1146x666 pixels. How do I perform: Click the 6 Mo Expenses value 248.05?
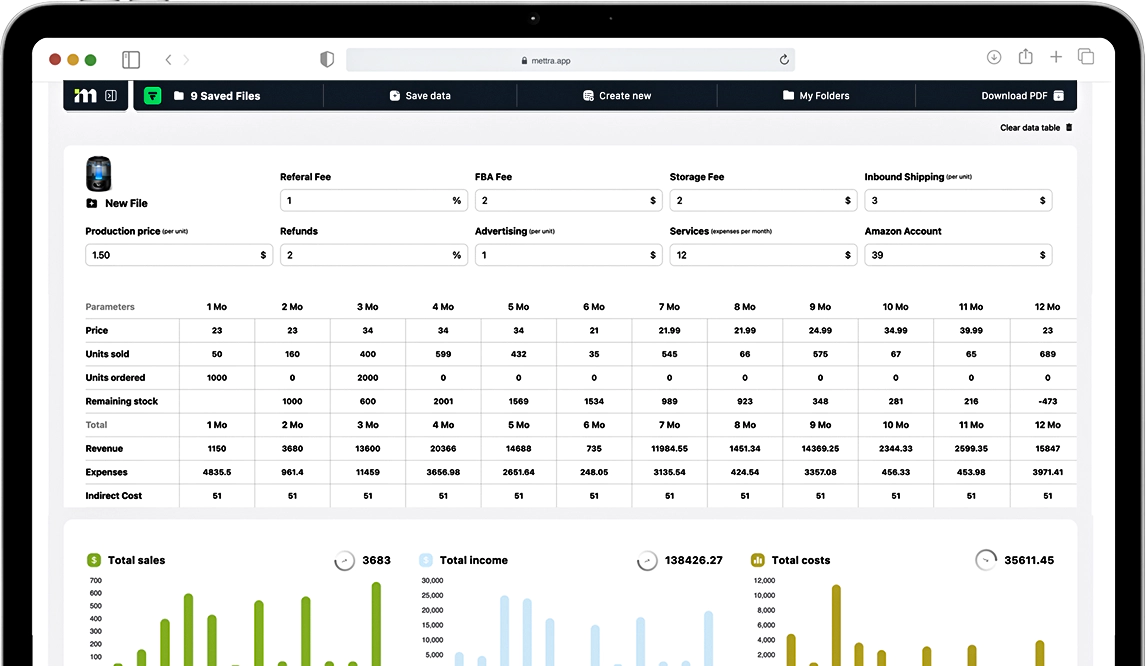point(594,472)
